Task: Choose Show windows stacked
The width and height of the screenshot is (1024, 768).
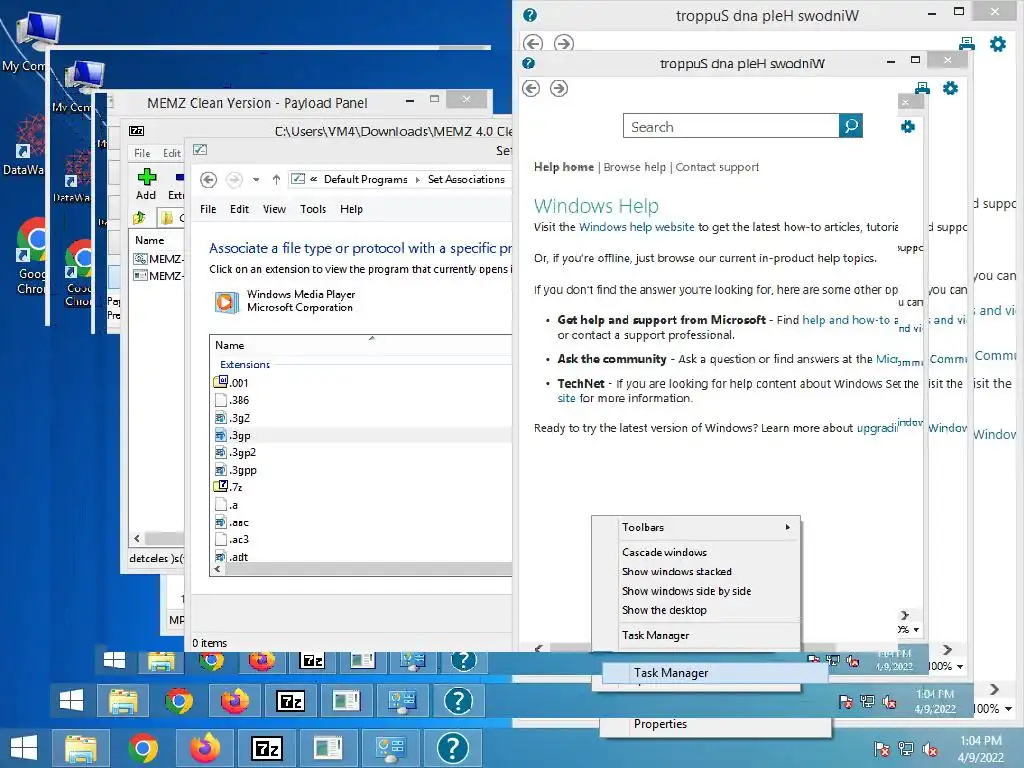Action: (x=677, y=571)
